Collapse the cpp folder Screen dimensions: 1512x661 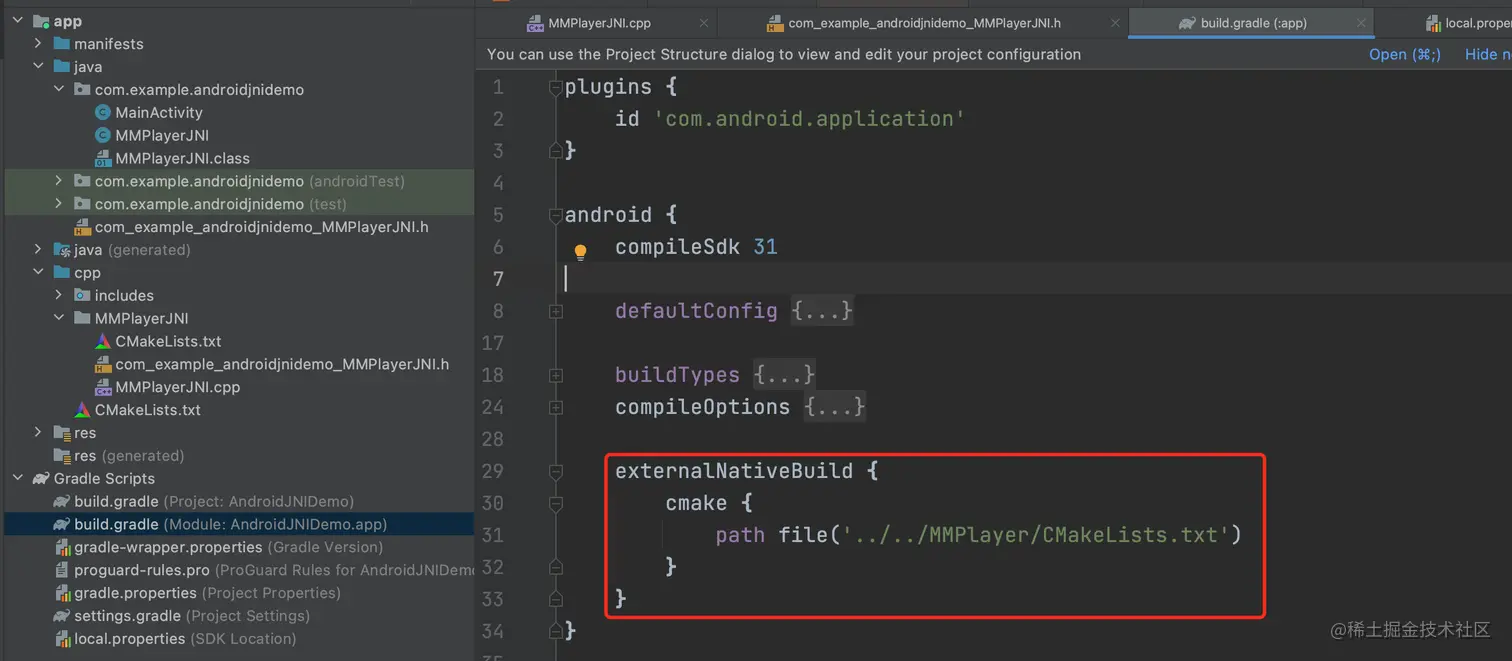pos(38,273)
